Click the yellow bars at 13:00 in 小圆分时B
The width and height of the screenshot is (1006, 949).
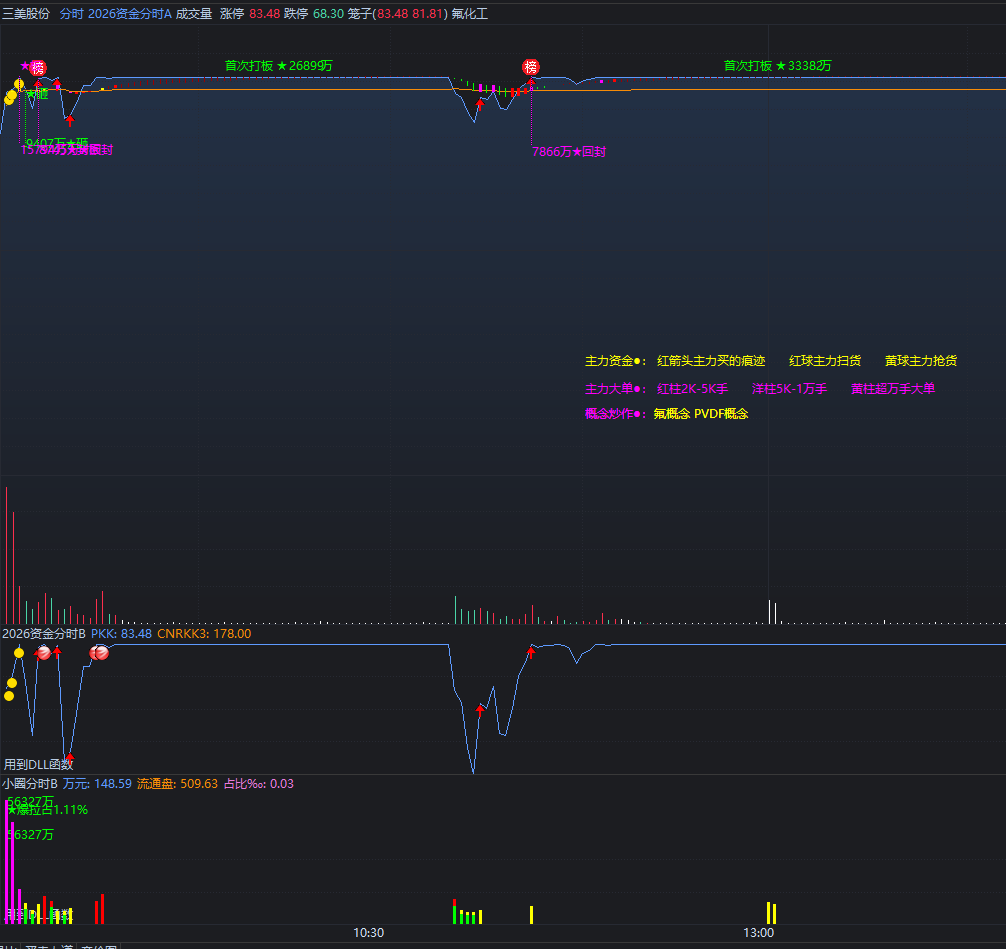coord(771,913)
